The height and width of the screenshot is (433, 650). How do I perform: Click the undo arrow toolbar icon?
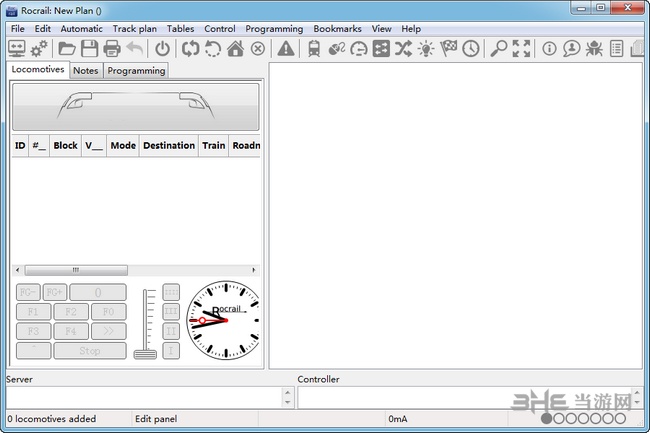pyautogui.click(x=134, y=48)
